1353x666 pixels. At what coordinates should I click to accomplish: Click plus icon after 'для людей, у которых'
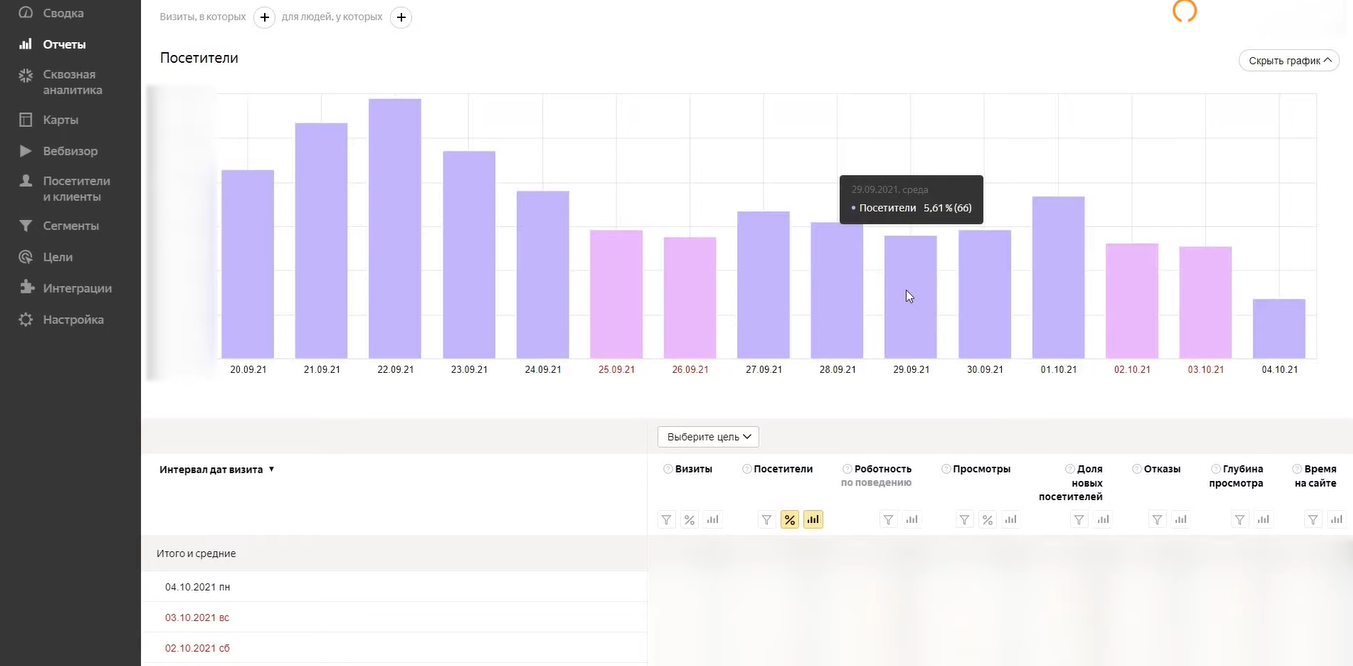point(400,17)
